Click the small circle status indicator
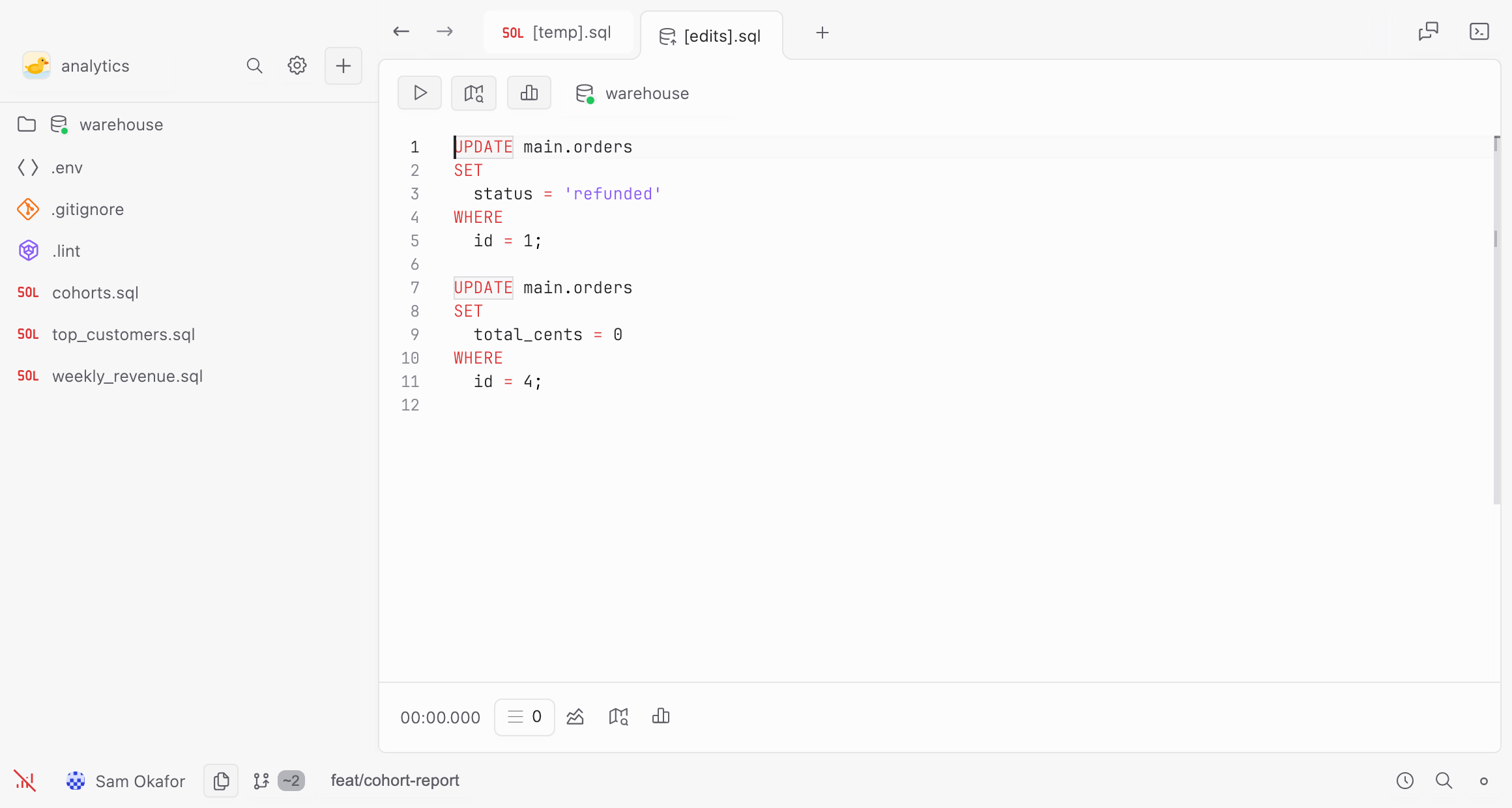 click(1484, 781)
